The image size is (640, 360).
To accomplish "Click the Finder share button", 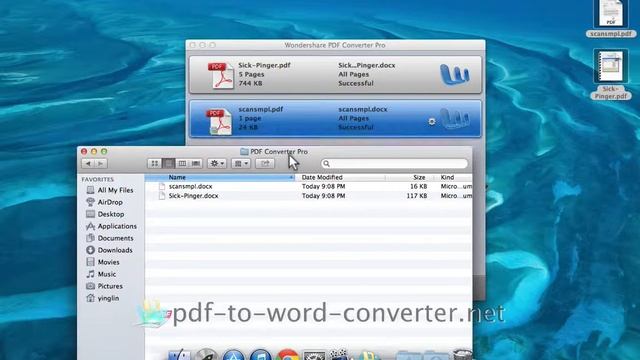I will tap(265, 164).
